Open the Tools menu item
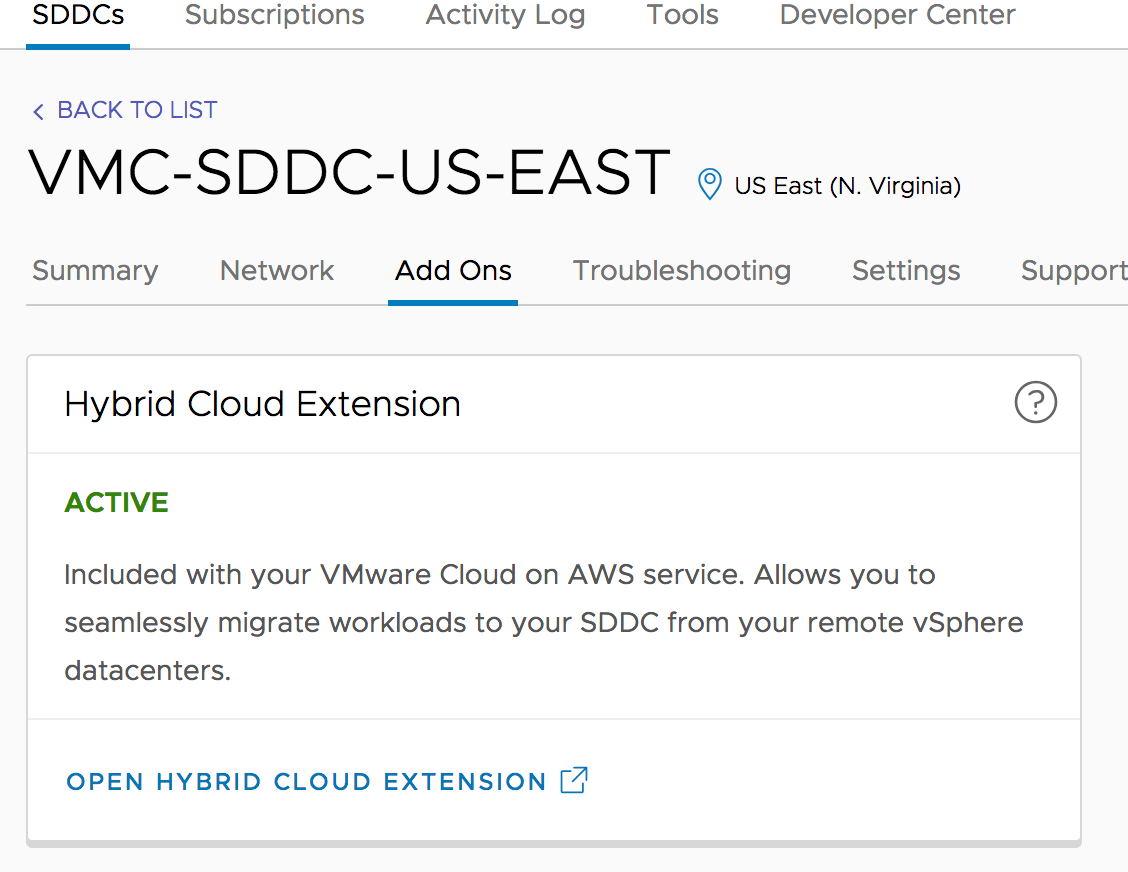The image size is (1128, 872). [x=681, y=15]
